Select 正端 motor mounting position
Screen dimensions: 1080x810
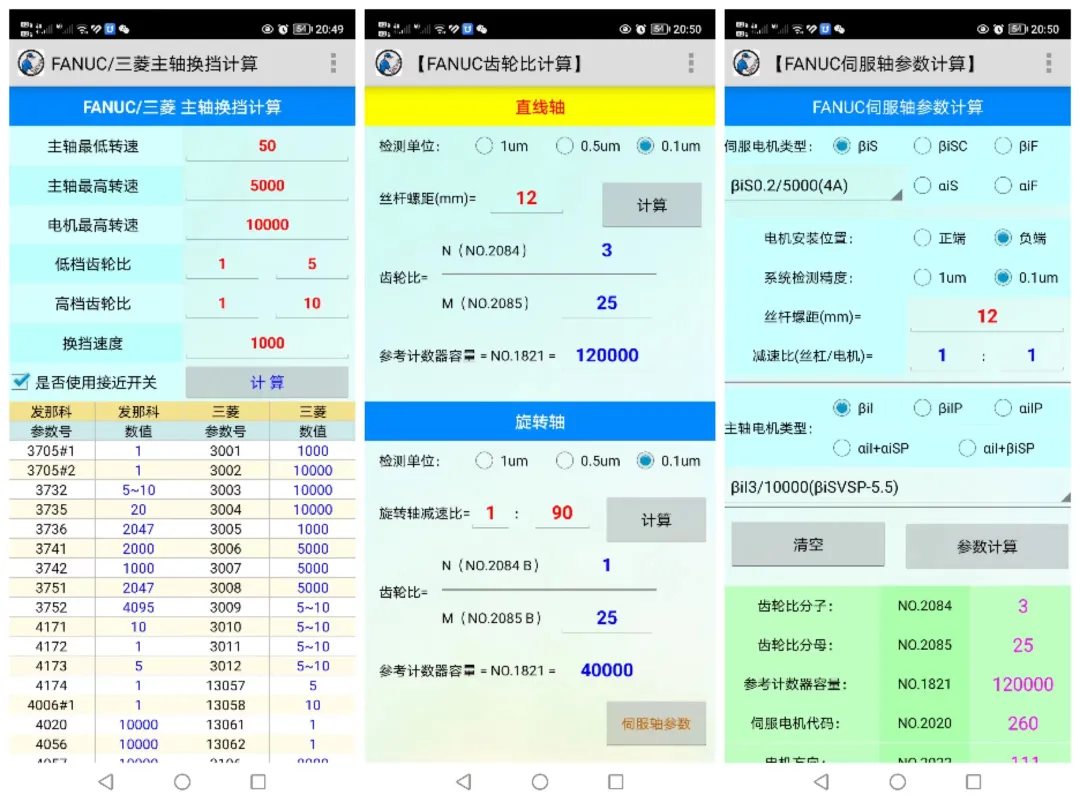922,238
